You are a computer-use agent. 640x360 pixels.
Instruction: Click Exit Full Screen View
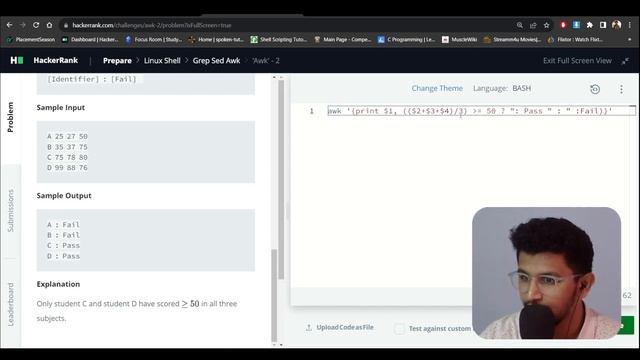coord(577,61)
